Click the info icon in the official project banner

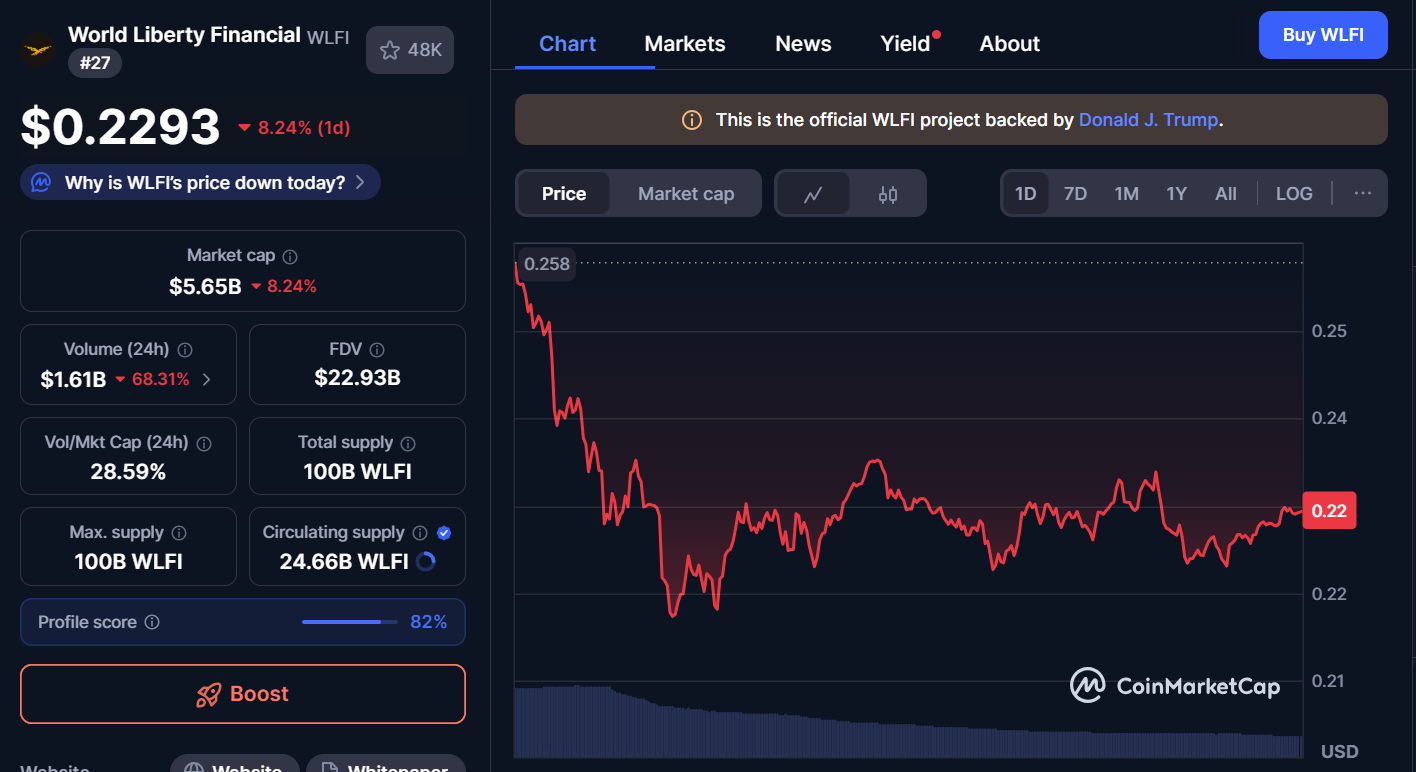692,120
